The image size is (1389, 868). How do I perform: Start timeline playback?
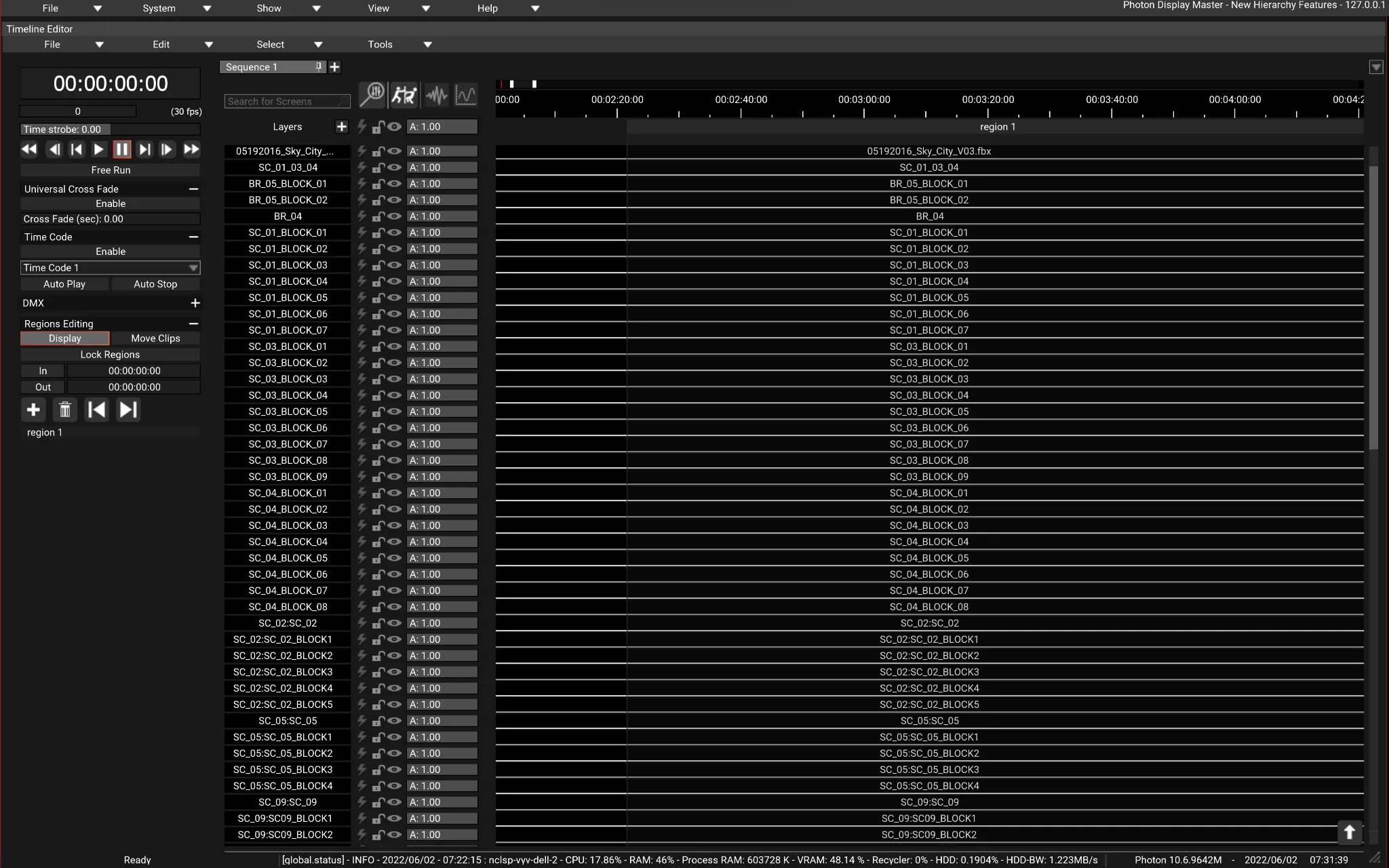tap(99, 149)
